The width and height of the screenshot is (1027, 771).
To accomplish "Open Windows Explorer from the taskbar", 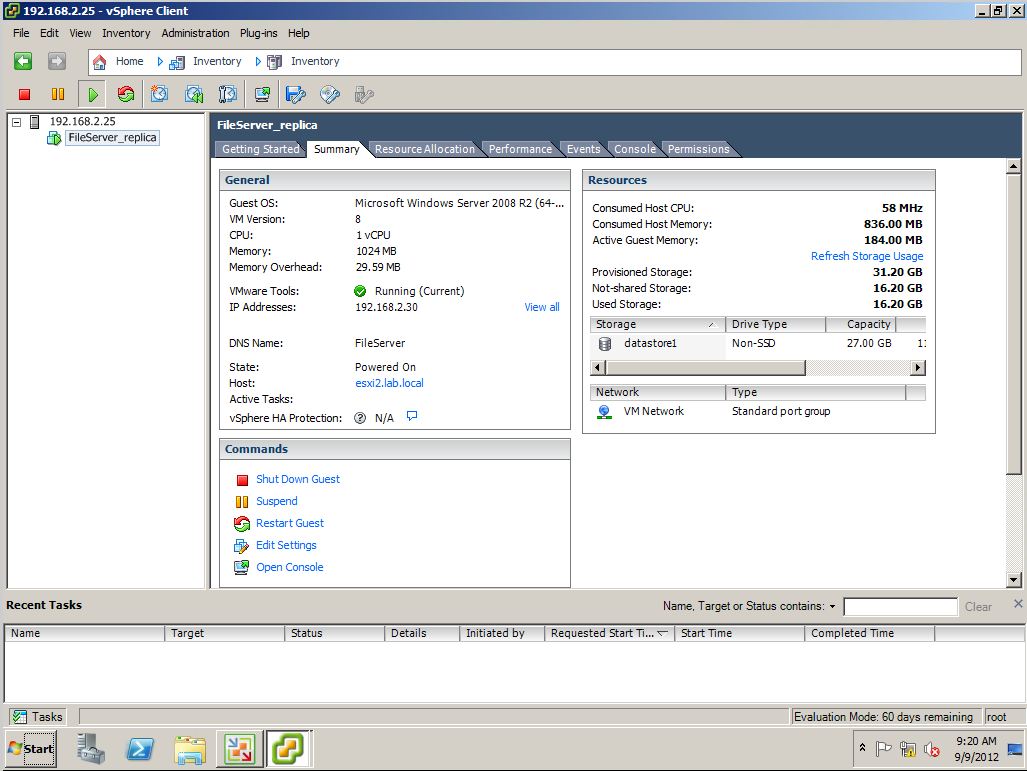I will click(x=190, y=749).
